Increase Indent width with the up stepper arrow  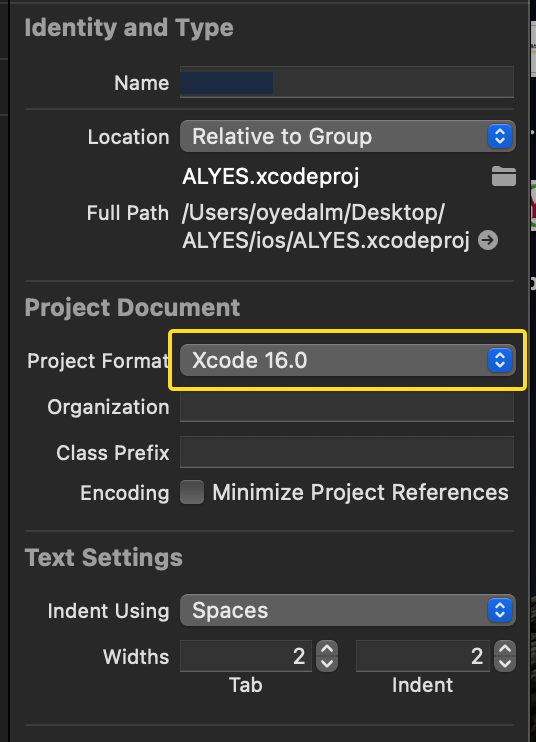[x=505, y=648]
